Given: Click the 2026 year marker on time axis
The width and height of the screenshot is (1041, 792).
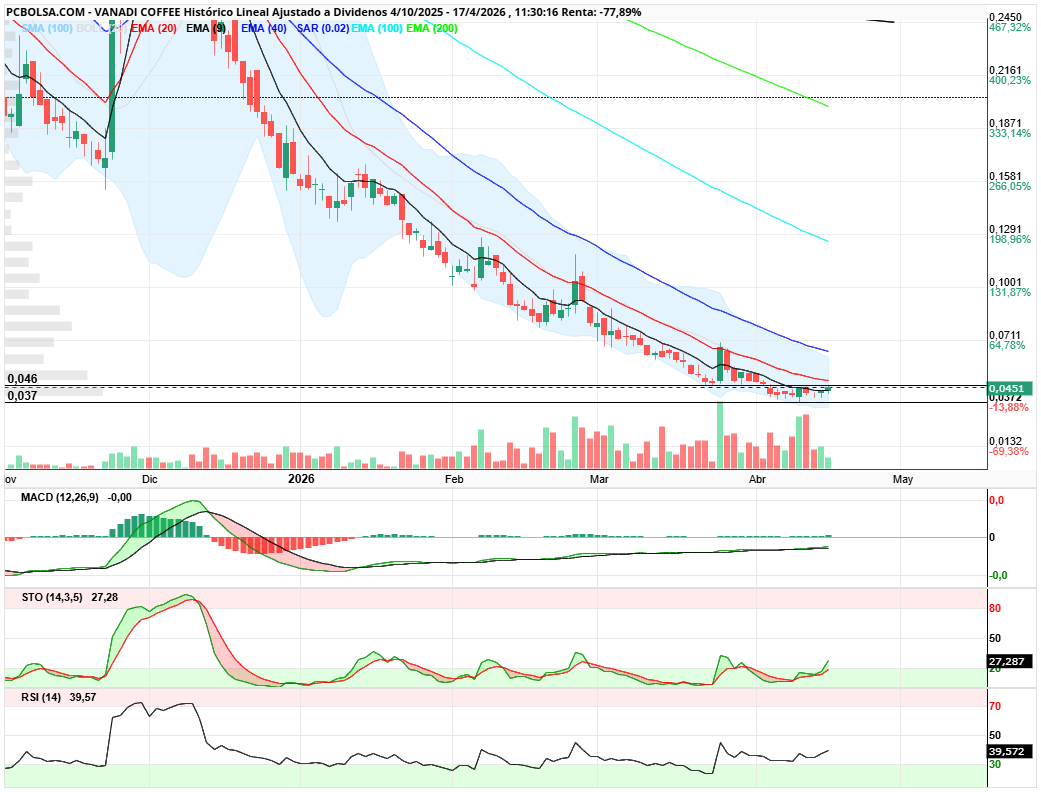Looking at the screenshot, I should point(301,480).
